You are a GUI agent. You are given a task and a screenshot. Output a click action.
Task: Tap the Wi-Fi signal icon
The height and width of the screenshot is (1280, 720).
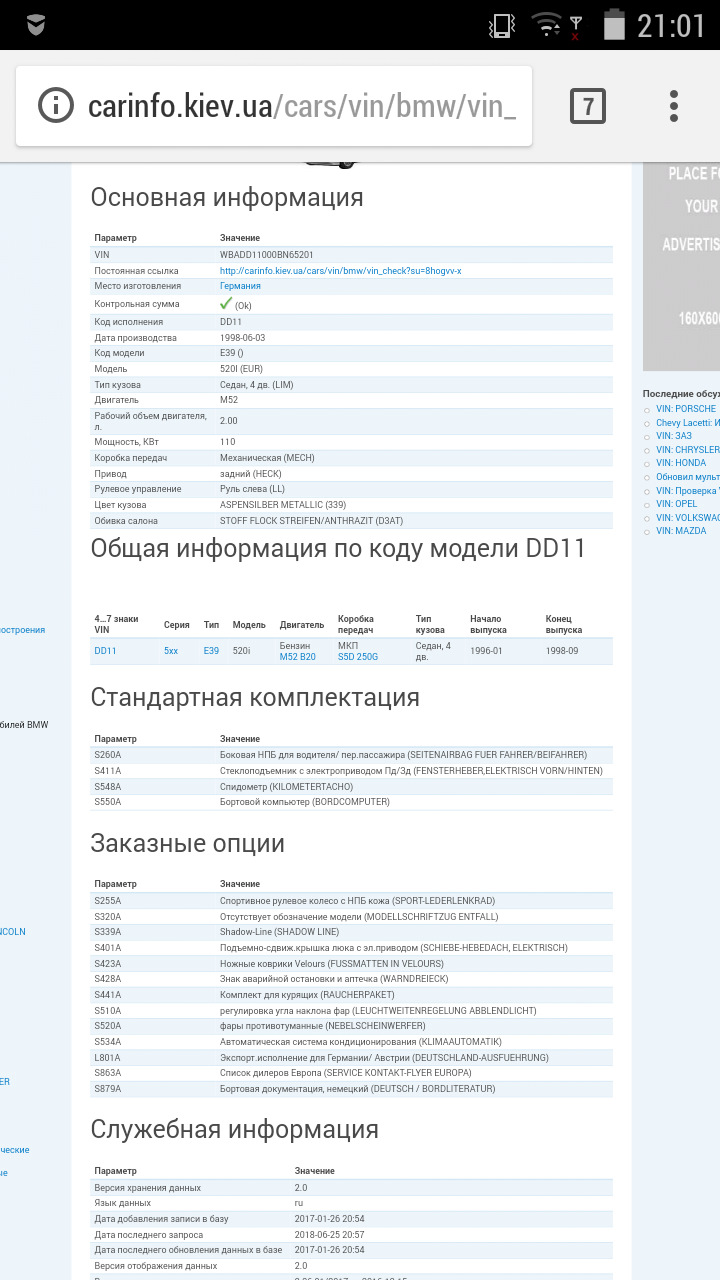coord(547,25)
